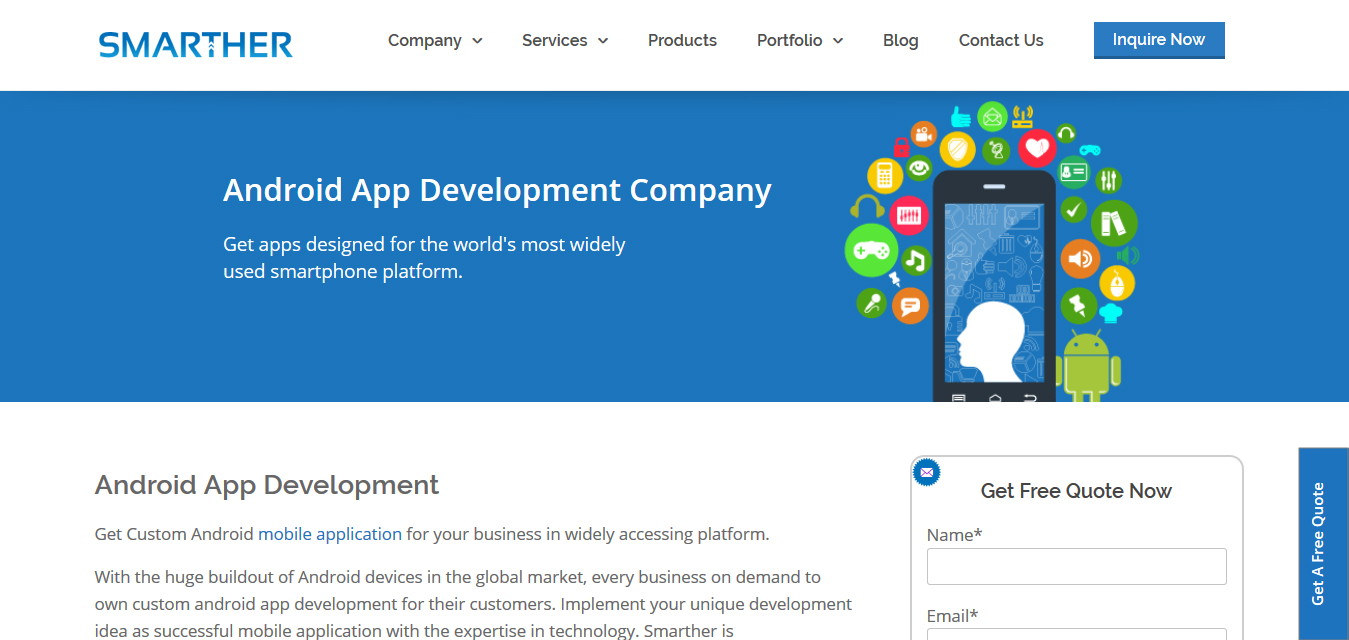Click into the Name input field
The image size is (1349, 640).
pos(1076,566)
